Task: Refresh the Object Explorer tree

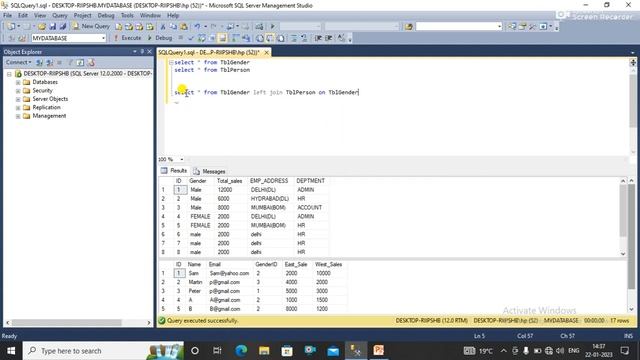Action: (x=80, y=62)
